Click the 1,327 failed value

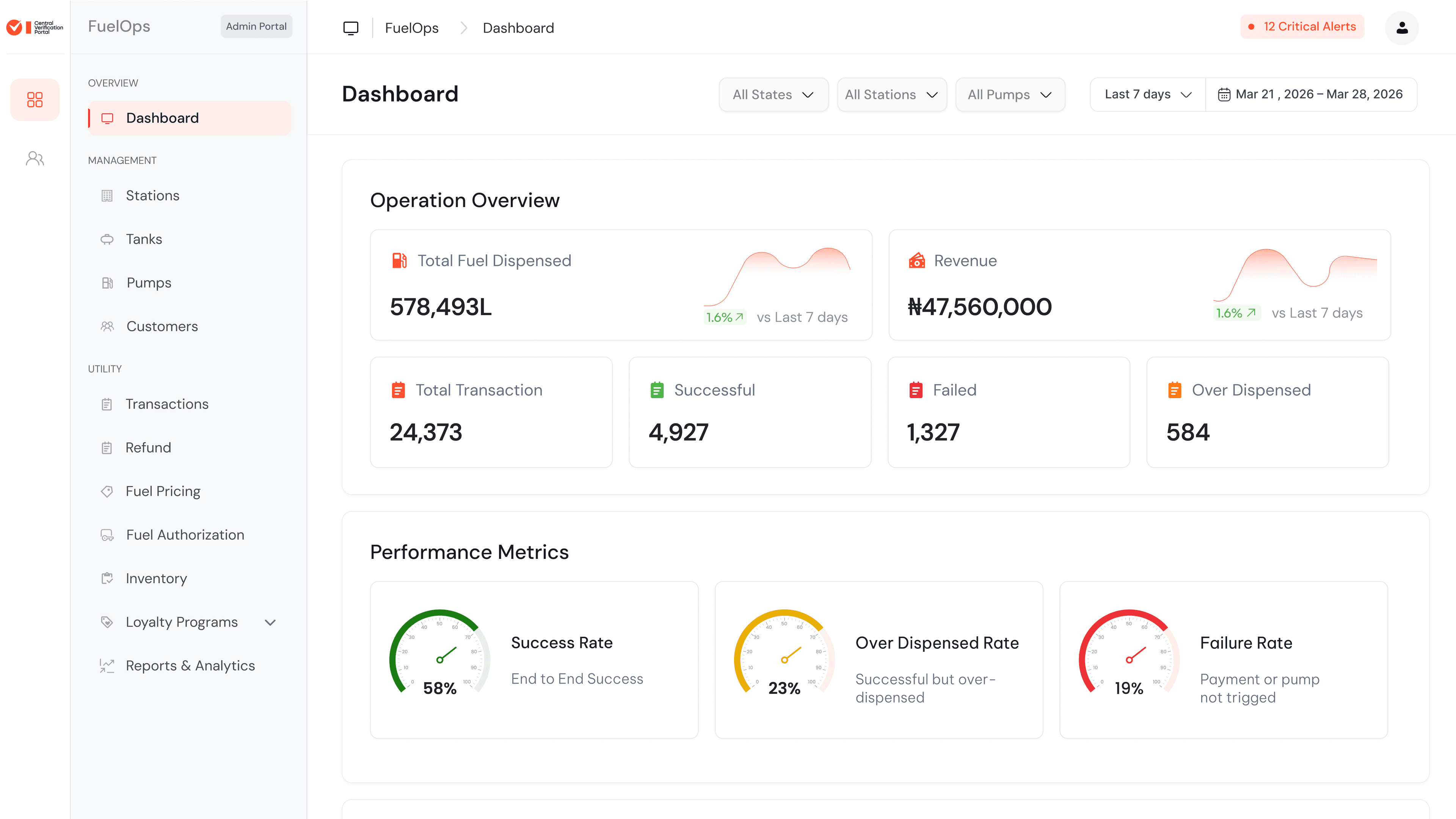coord(933,432)
